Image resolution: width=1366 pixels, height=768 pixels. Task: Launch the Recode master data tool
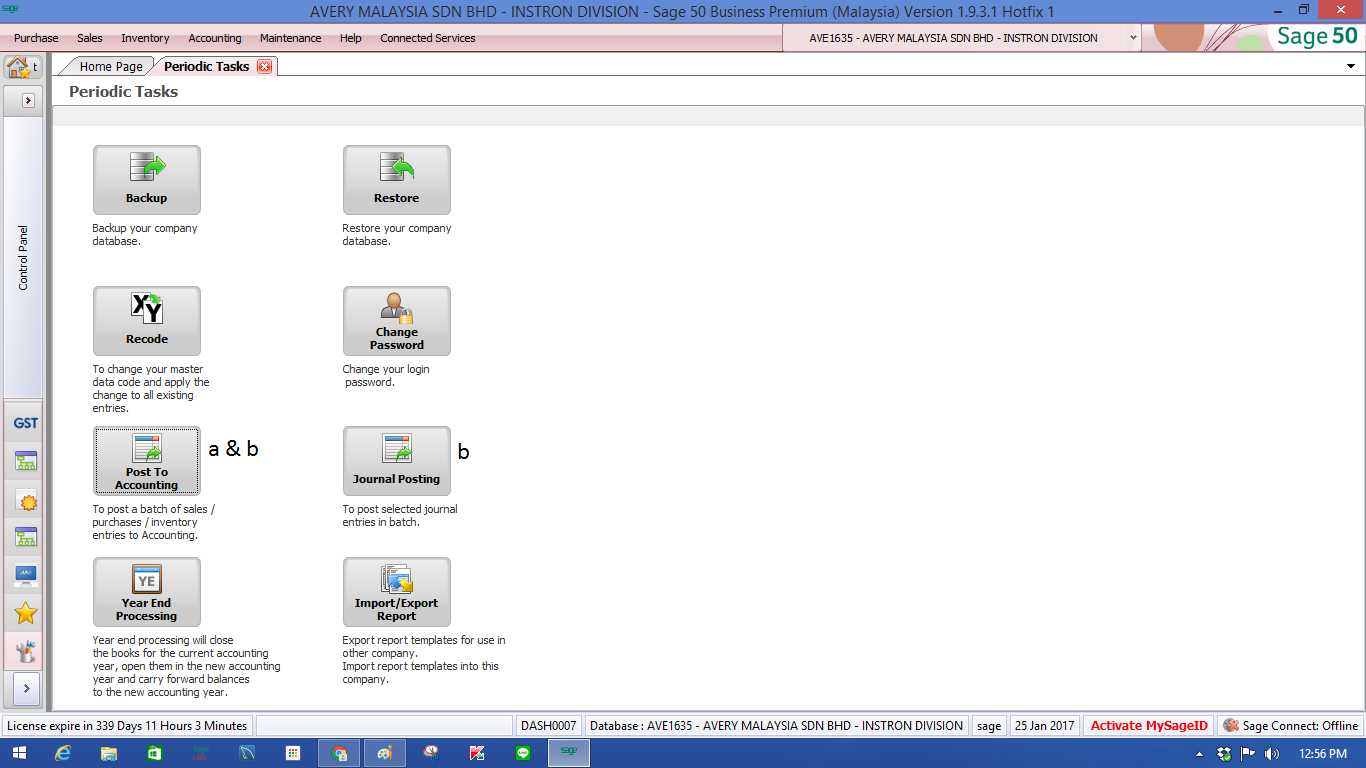(147, 321)
